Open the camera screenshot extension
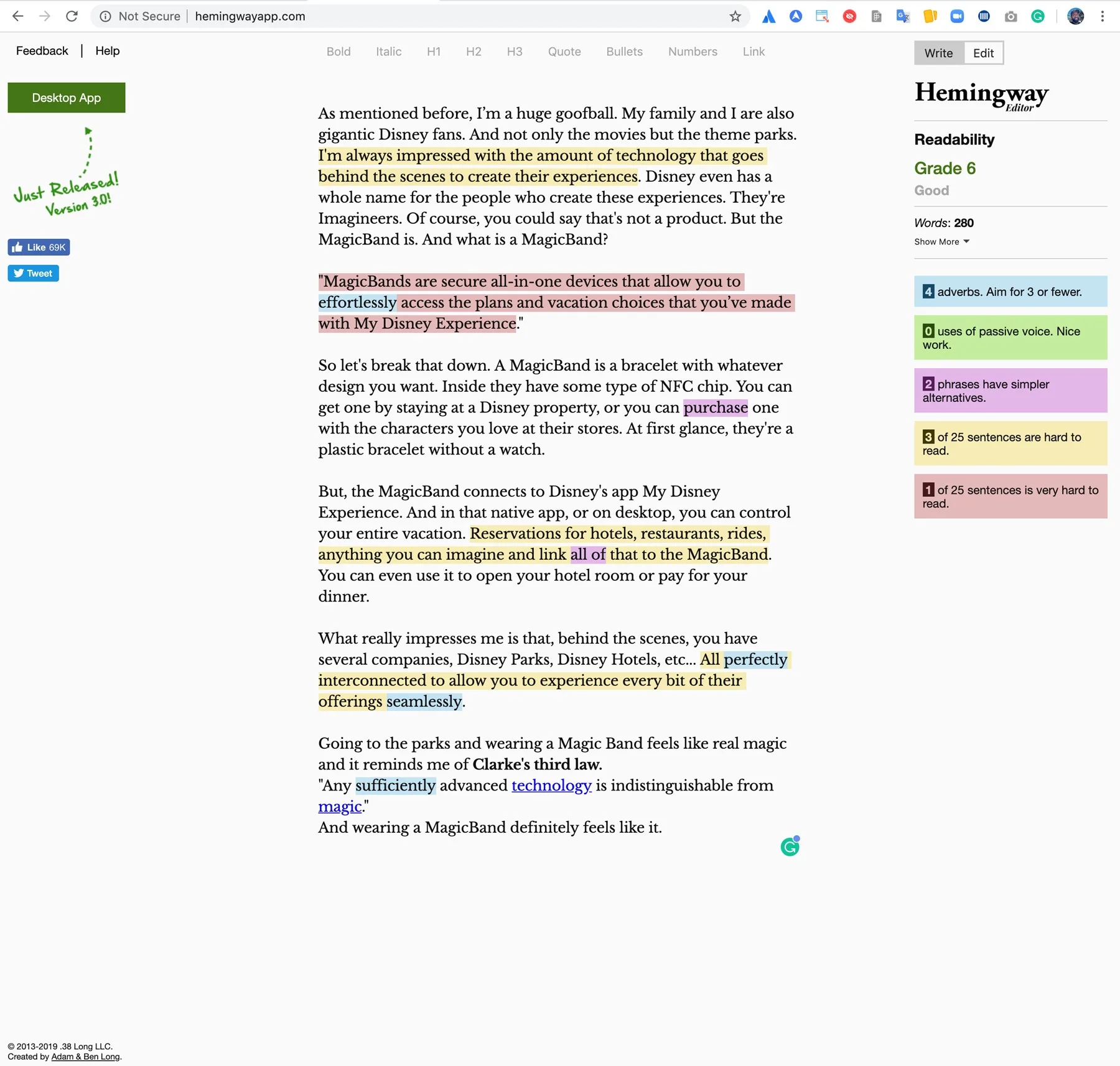This screenshot has width=1120, height=1066. click(1011, 17)
